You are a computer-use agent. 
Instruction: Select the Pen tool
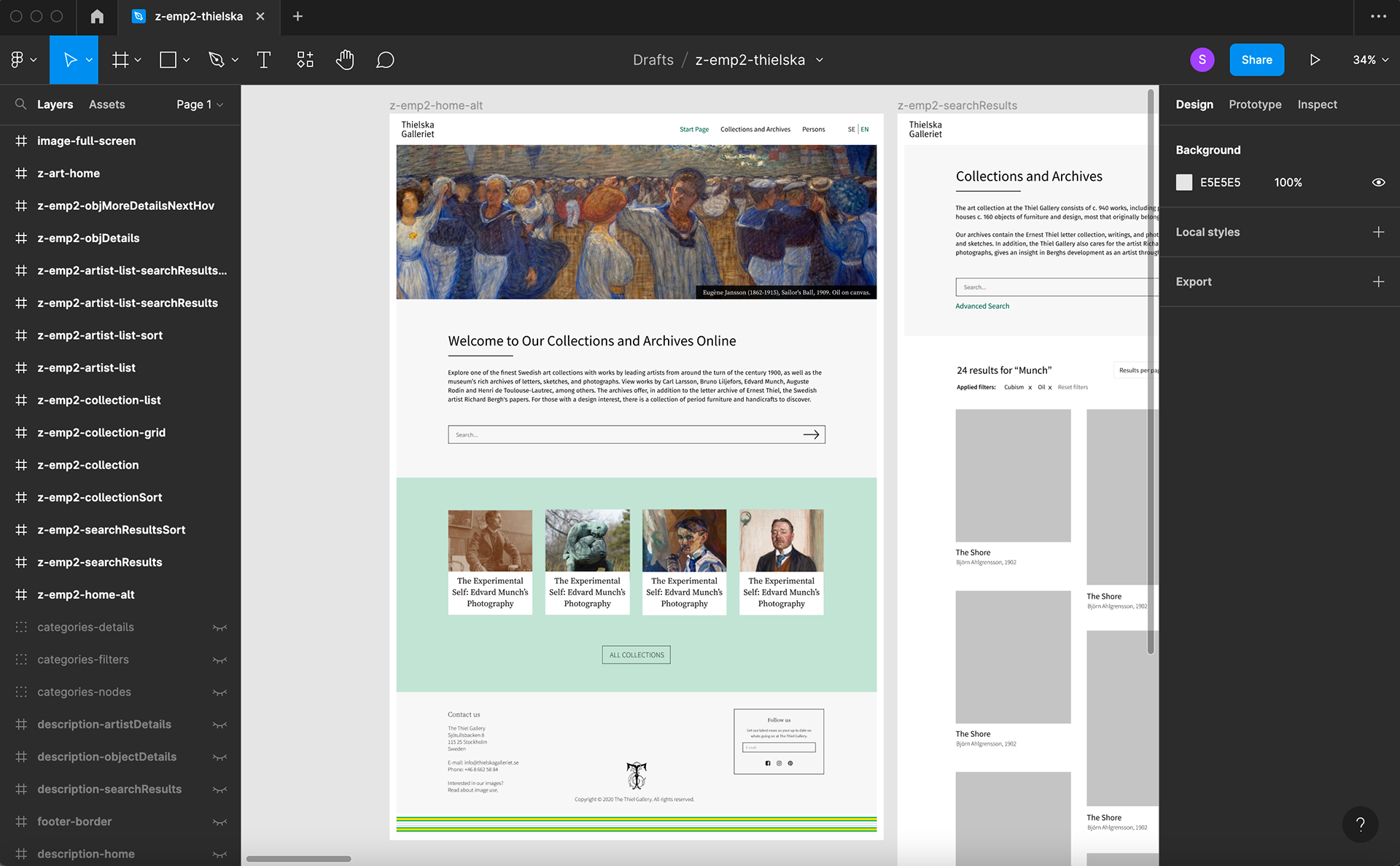coord(216,60)
